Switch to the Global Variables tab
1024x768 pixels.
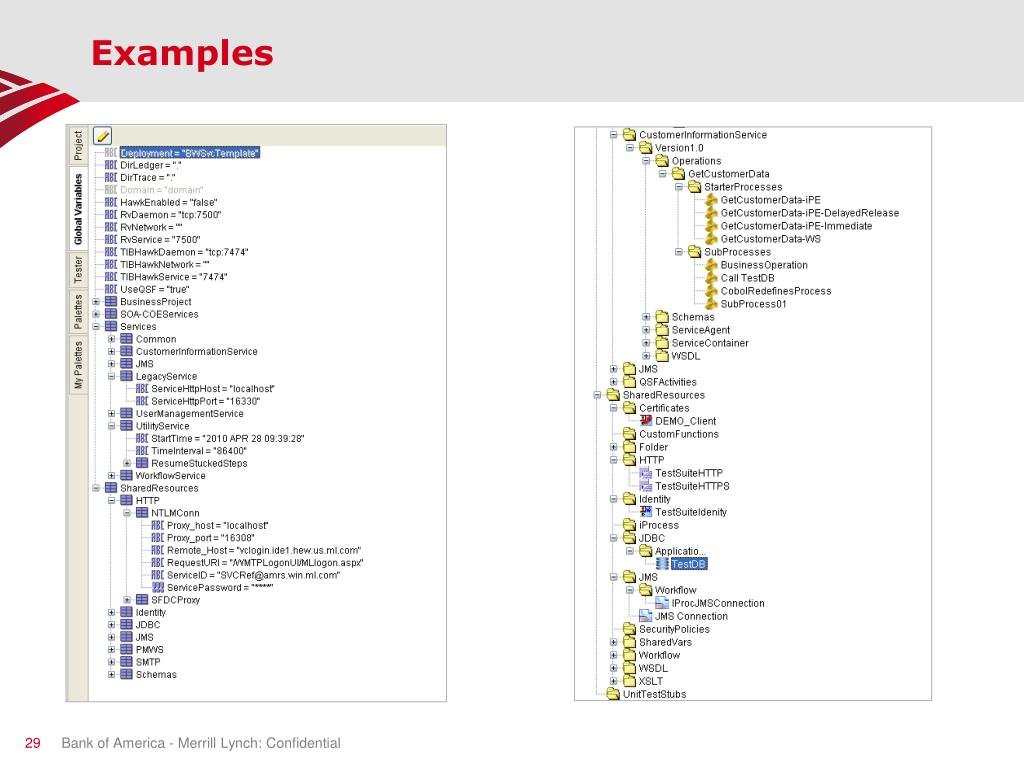[x=78, y=209]
